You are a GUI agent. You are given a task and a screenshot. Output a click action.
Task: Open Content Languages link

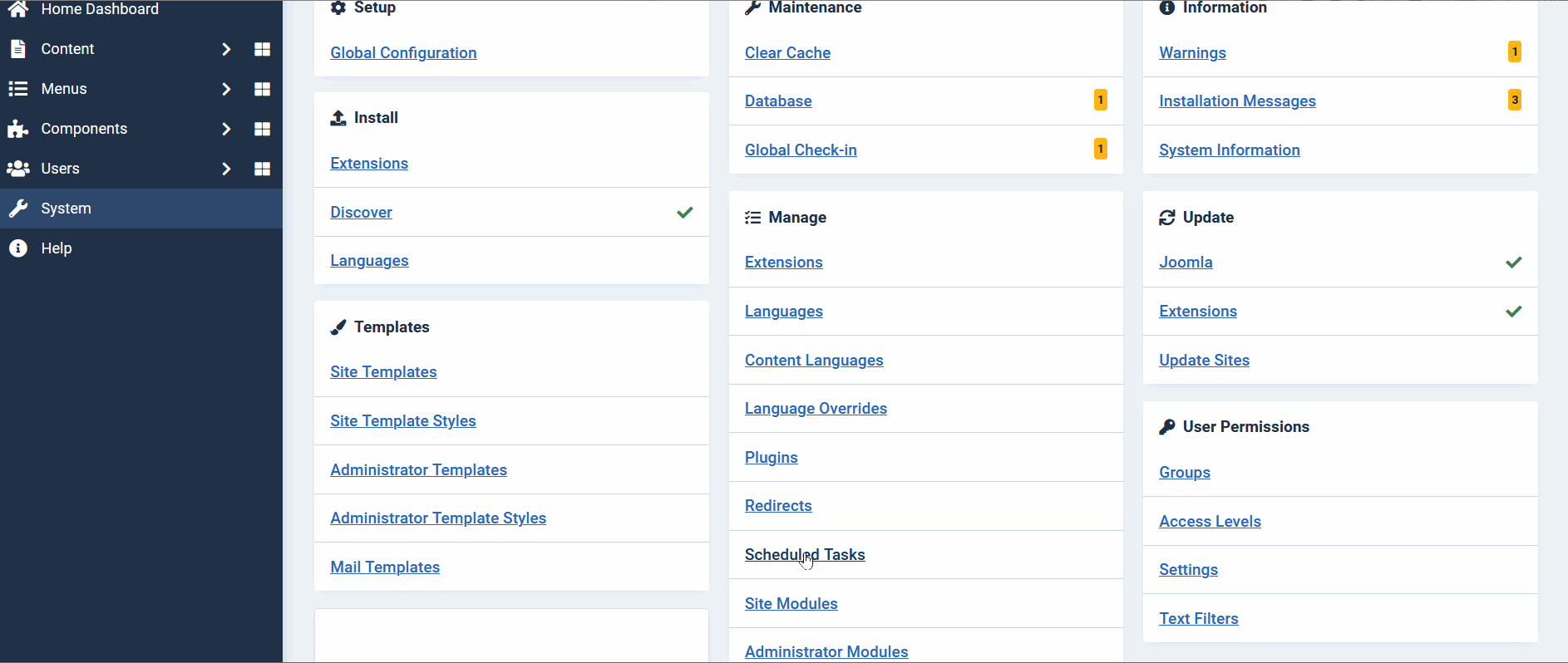tap(814, 361)
